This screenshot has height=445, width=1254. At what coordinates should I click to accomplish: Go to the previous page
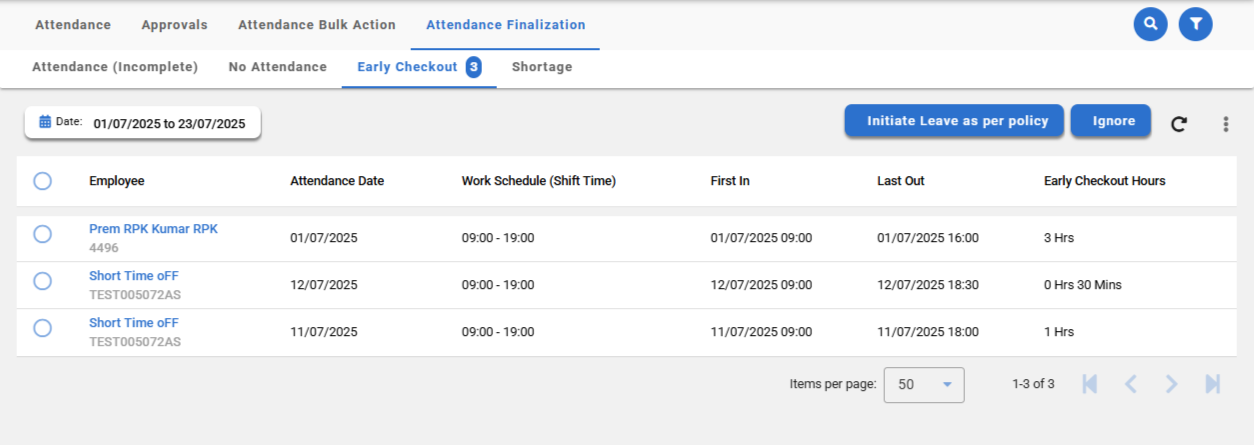point(1131,384)
